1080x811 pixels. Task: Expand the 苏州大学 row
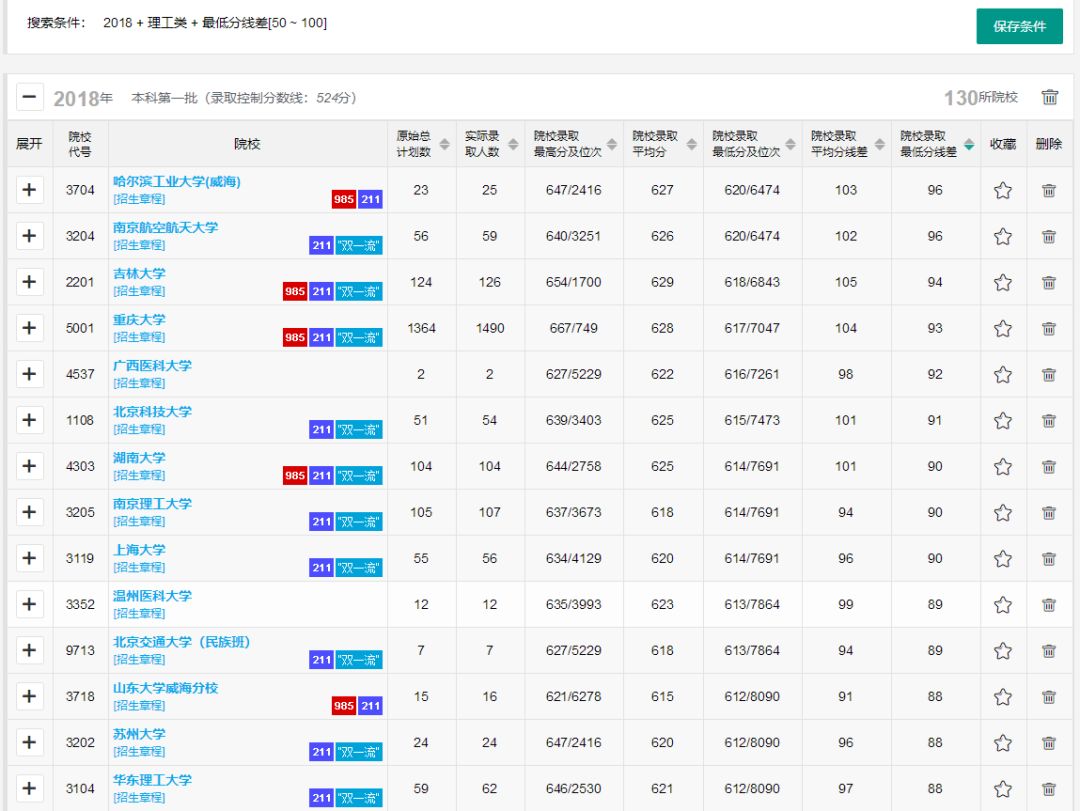(x=30, y=742)
